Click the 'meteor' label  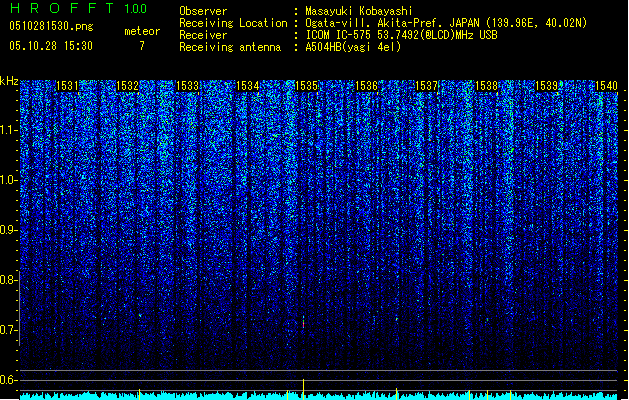click(142, 31)
